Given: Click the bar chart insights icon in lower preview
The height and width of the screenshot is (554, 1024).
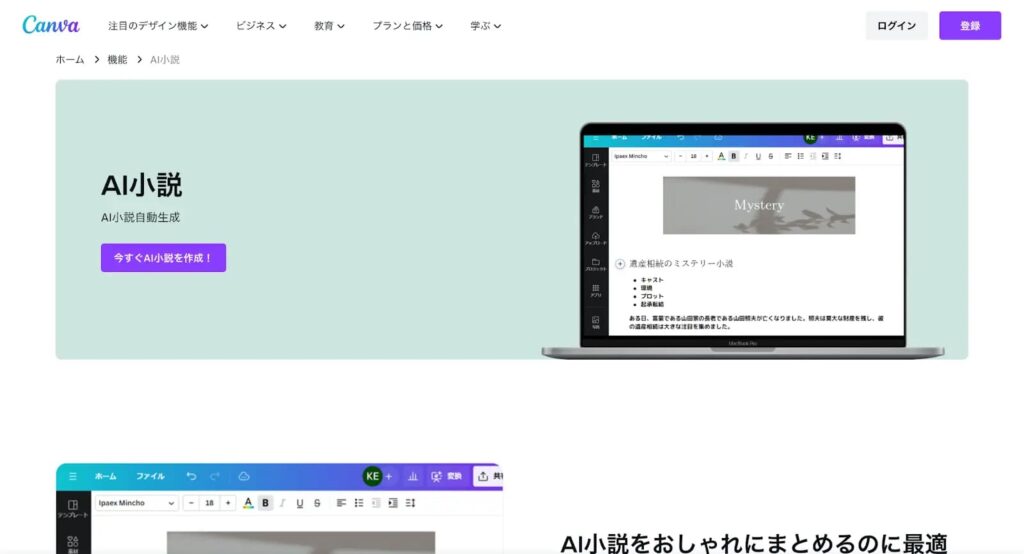Looking at the screenshot, I should click(413, 476).
